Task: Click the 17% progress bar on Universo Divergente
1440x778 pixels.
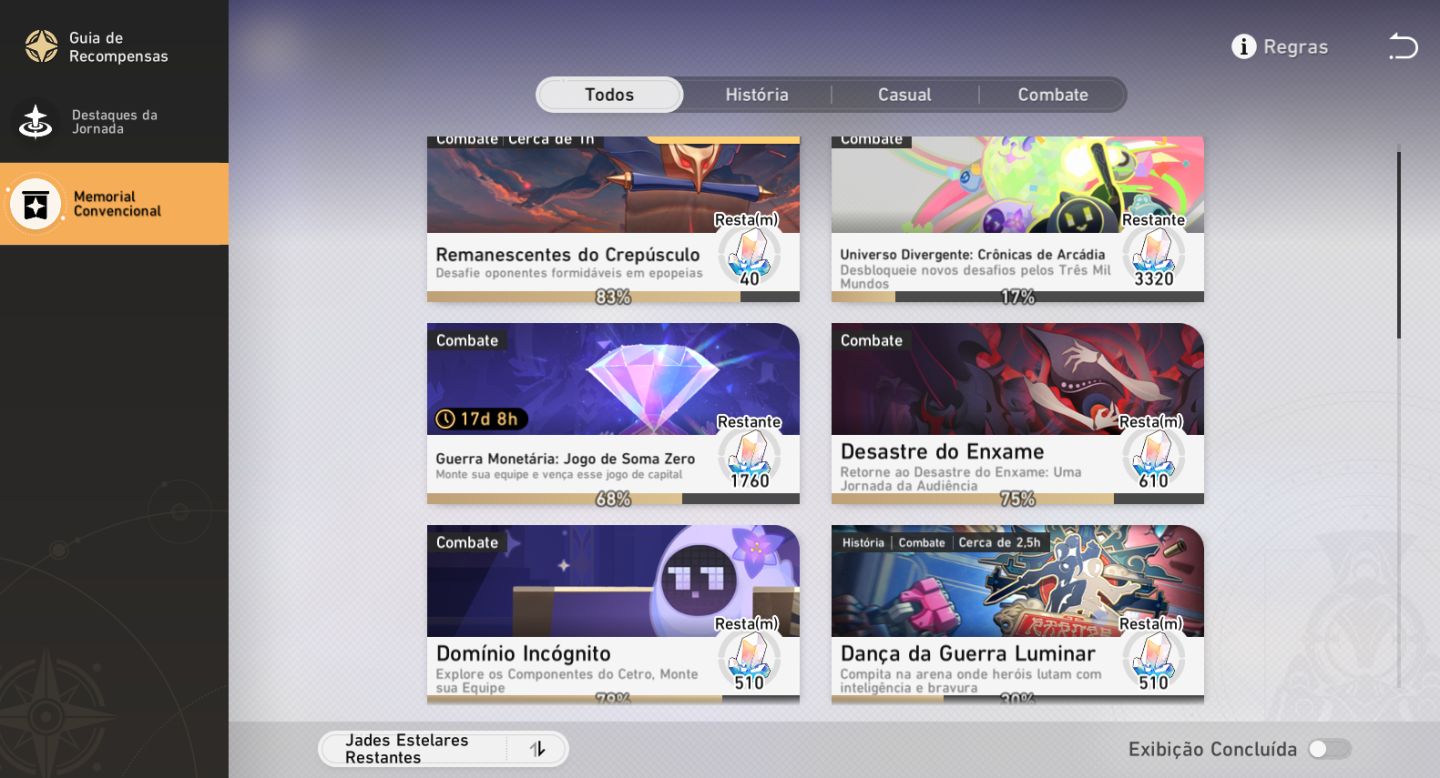Action: click(1018, 297)
